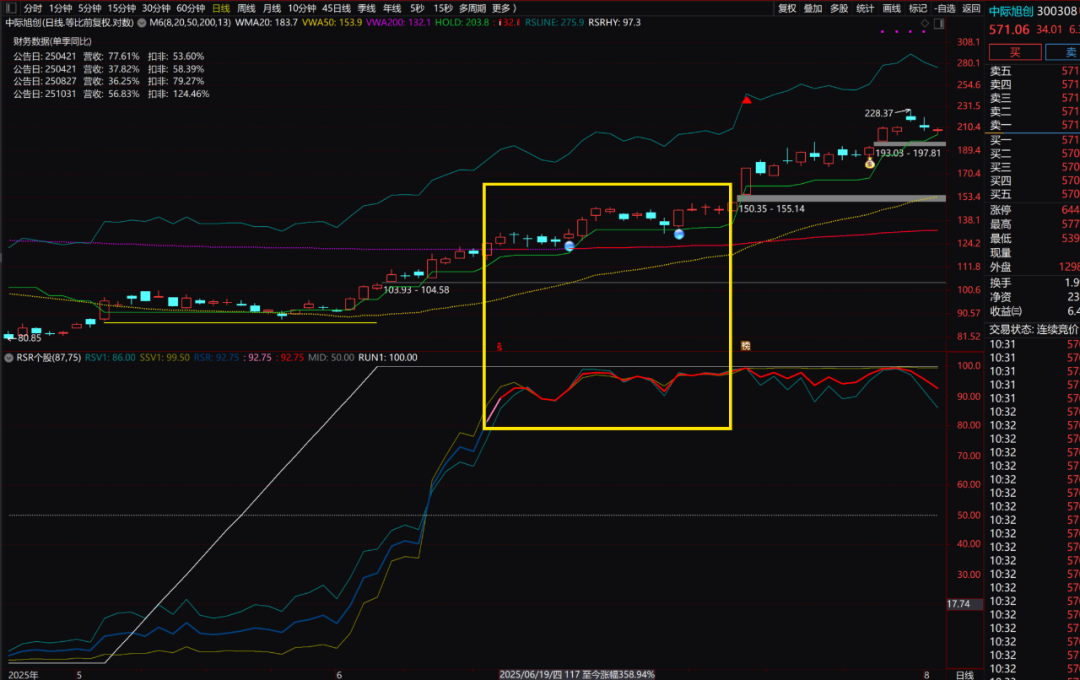Switch to the 5秒 period
Viewport: 1080px width, 680px height.
click(417, 8)
